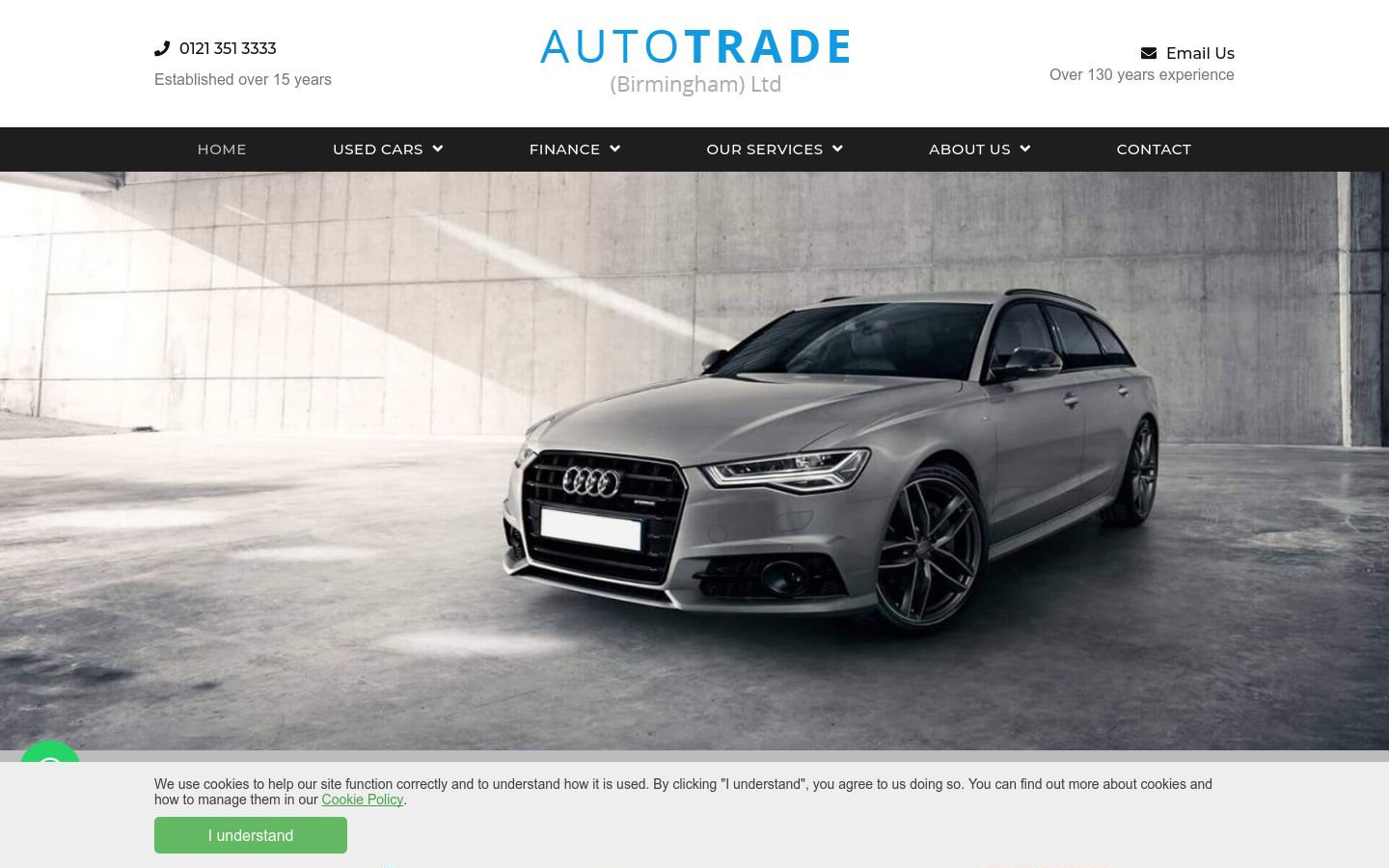This screenshot has height=868, width=1389.
Task: Select the About Us menu label
Action: [969, 149]
